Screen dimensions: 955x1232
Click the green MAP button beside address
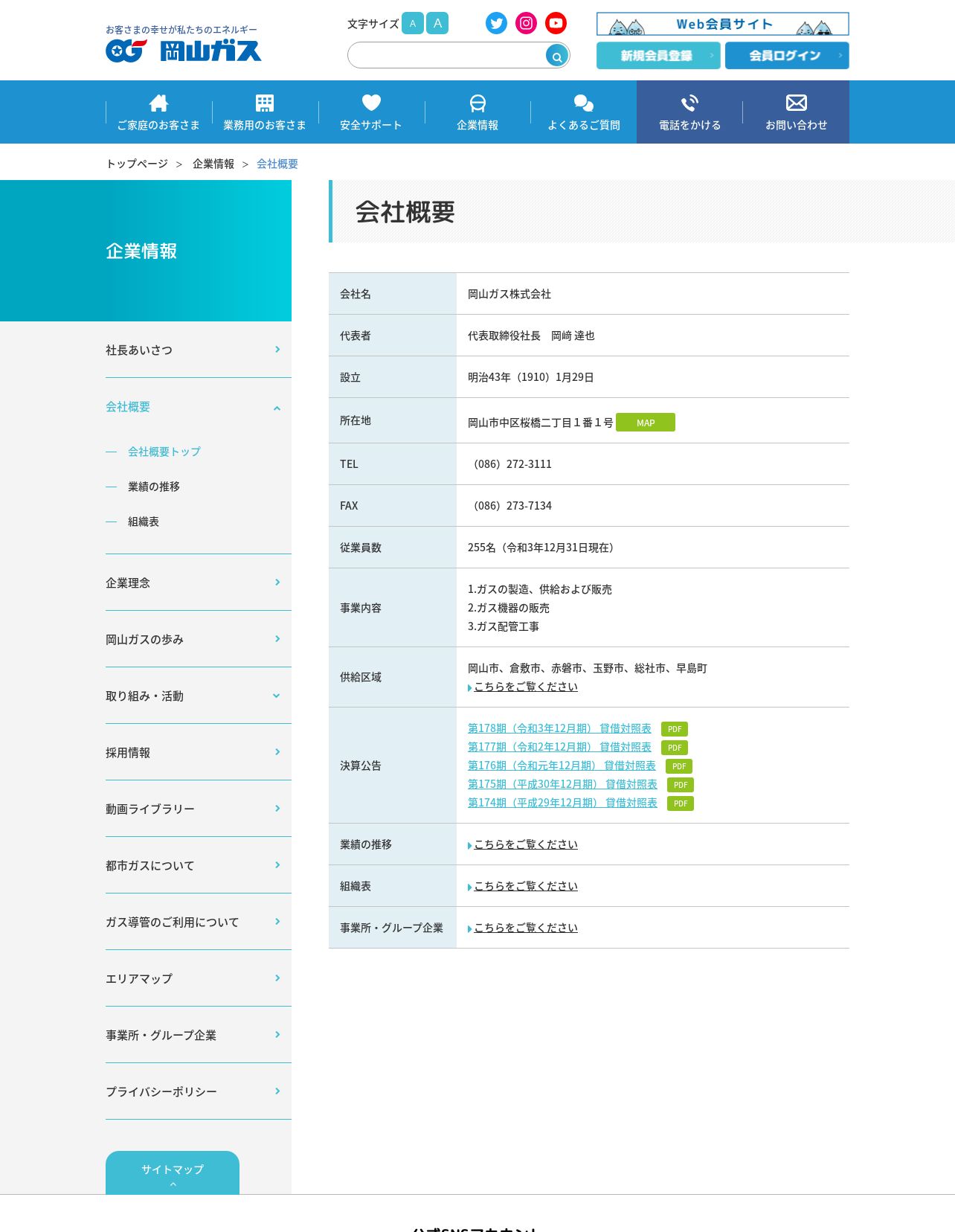pos(646,423)
